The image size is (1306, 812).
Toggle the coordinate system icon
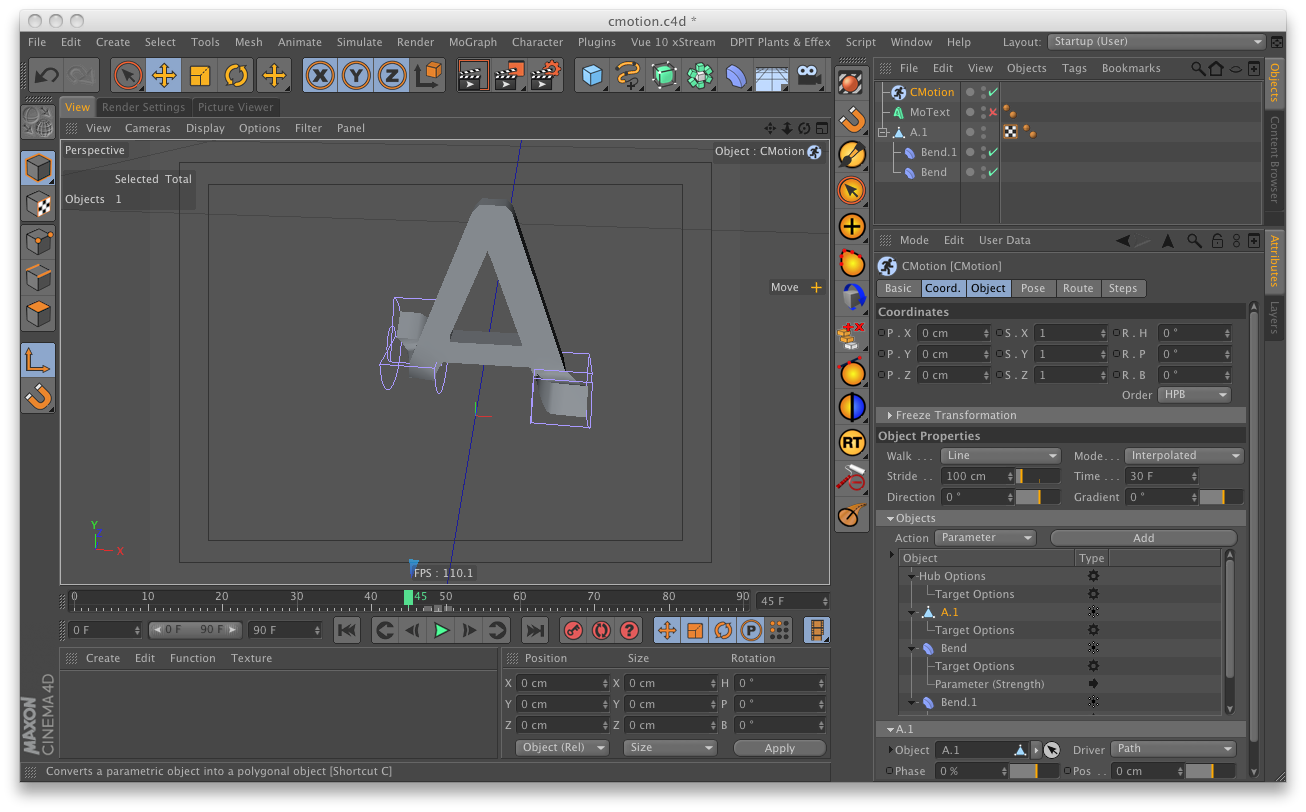(428, 75)
